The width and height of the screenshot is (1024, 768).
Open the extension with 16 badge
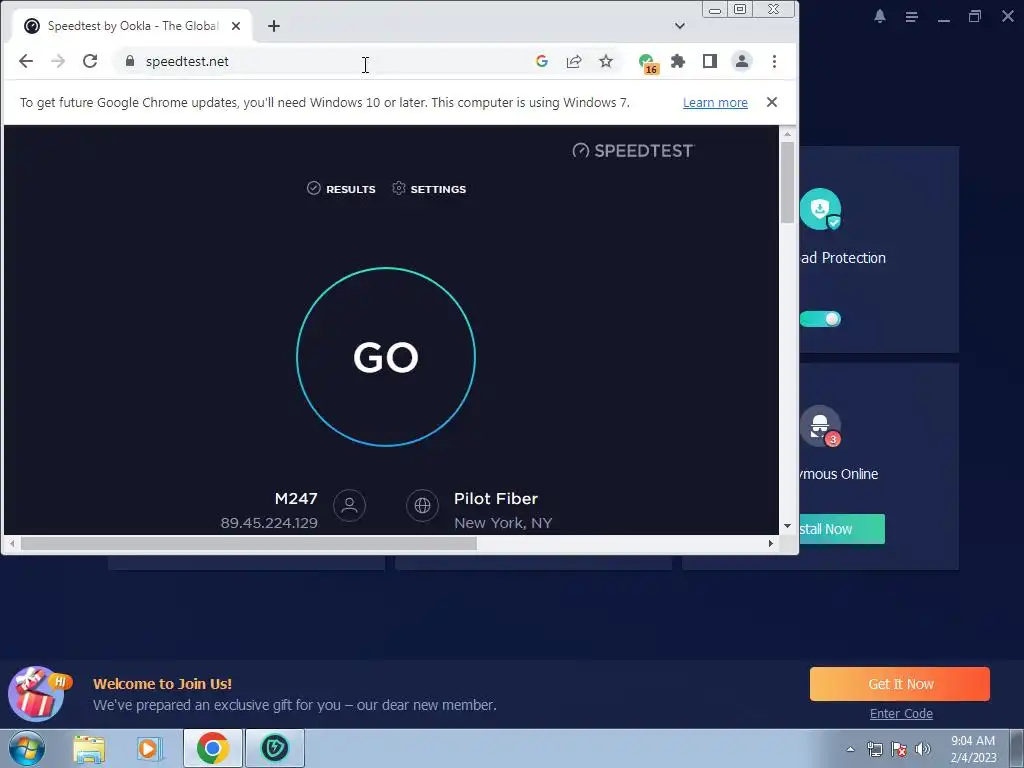click(648, 63)
